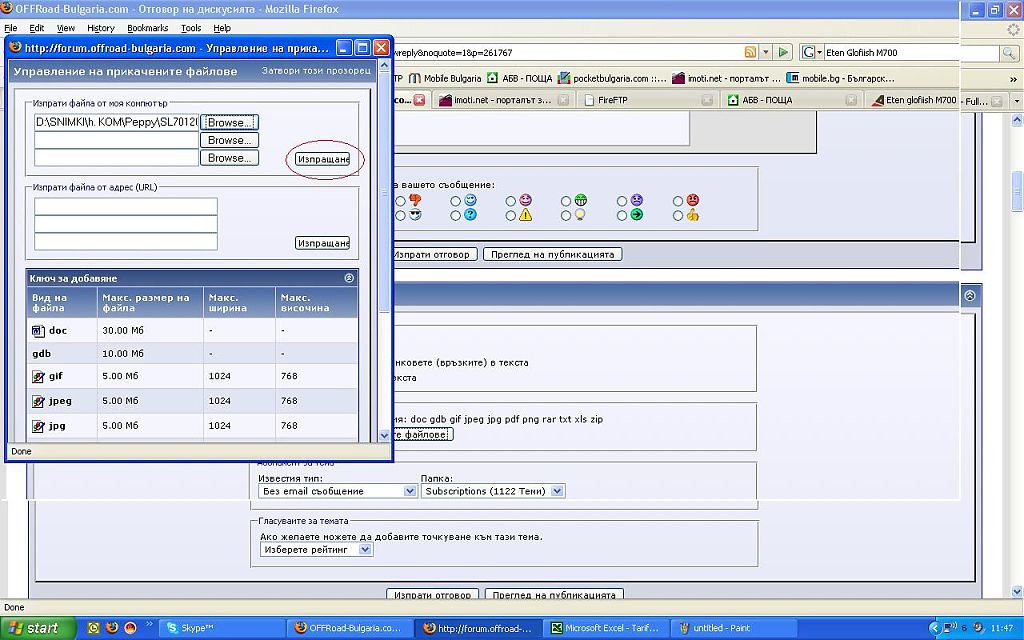The height and width of the screenshot is (640, 1024).
Task: Click the RSS feed icon in the address bar
Action: (x=750, y=52)
